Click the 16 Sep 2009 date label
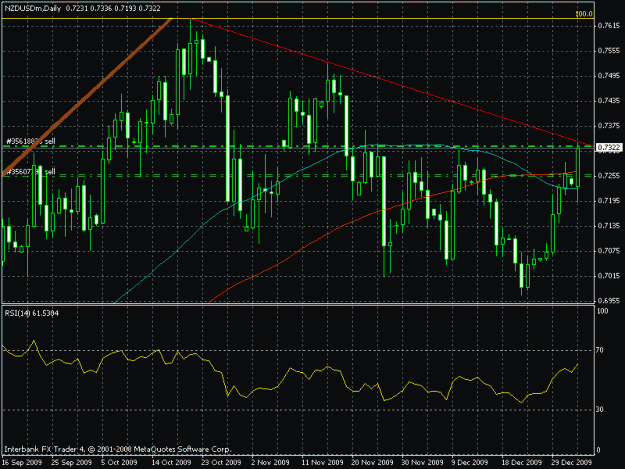 [x=22, y=462]
